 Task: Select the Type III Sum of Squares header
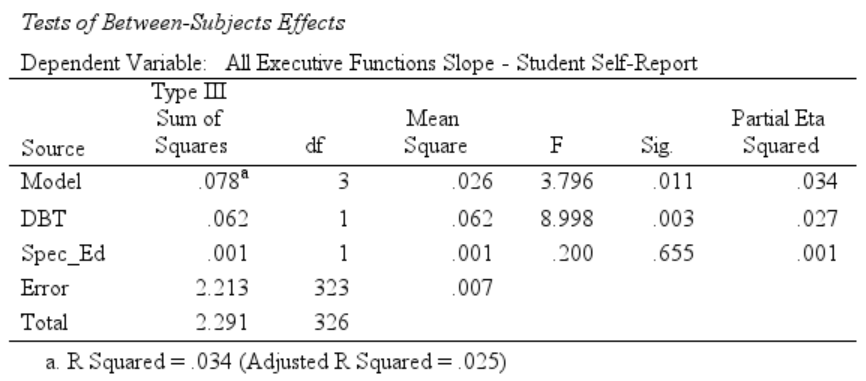191,118
